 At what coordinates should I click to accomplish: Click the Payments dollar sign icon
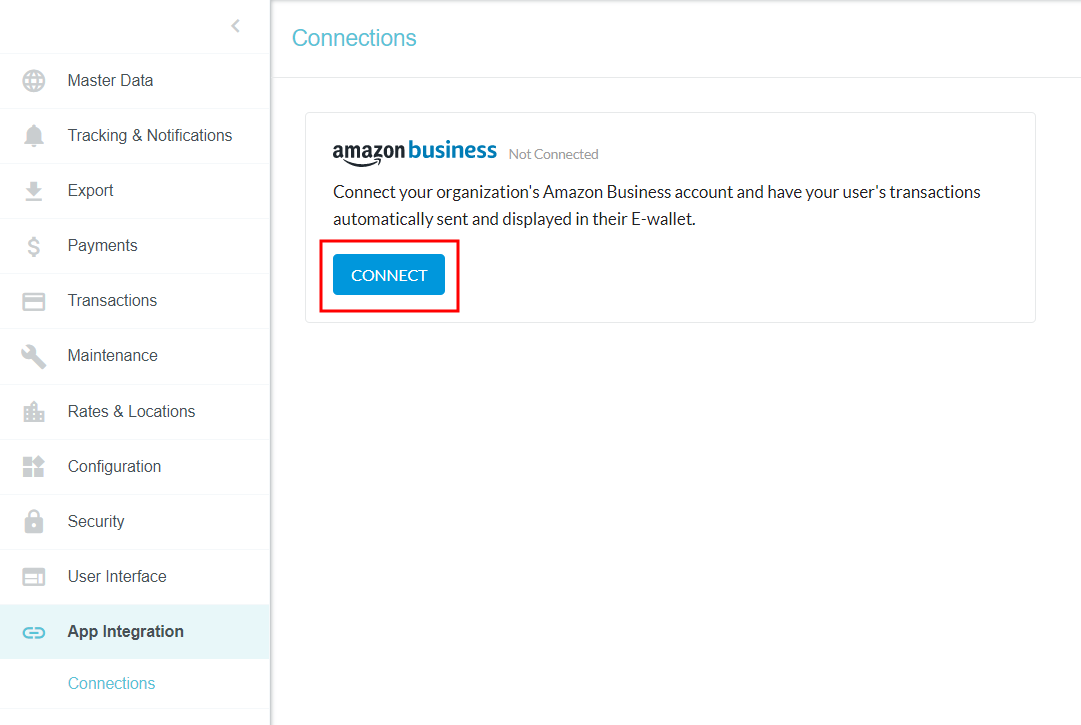34,246
